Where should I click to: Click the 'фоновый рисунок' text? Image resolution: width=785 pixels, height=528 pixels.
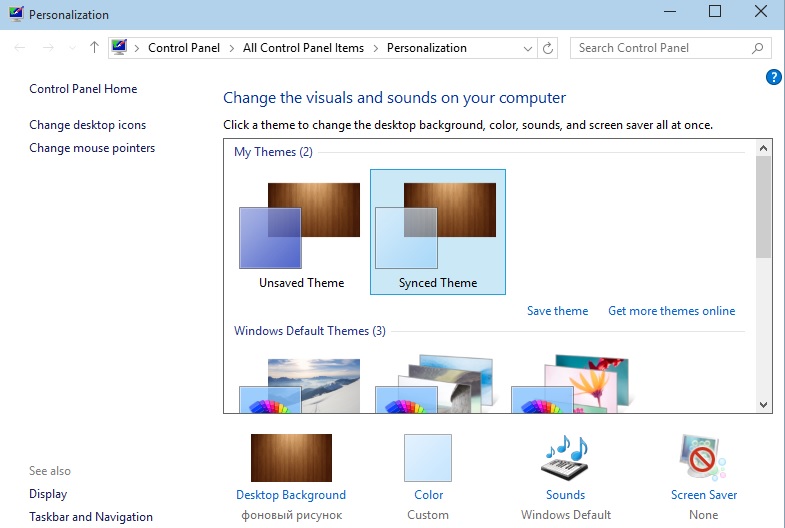(291, 515)
